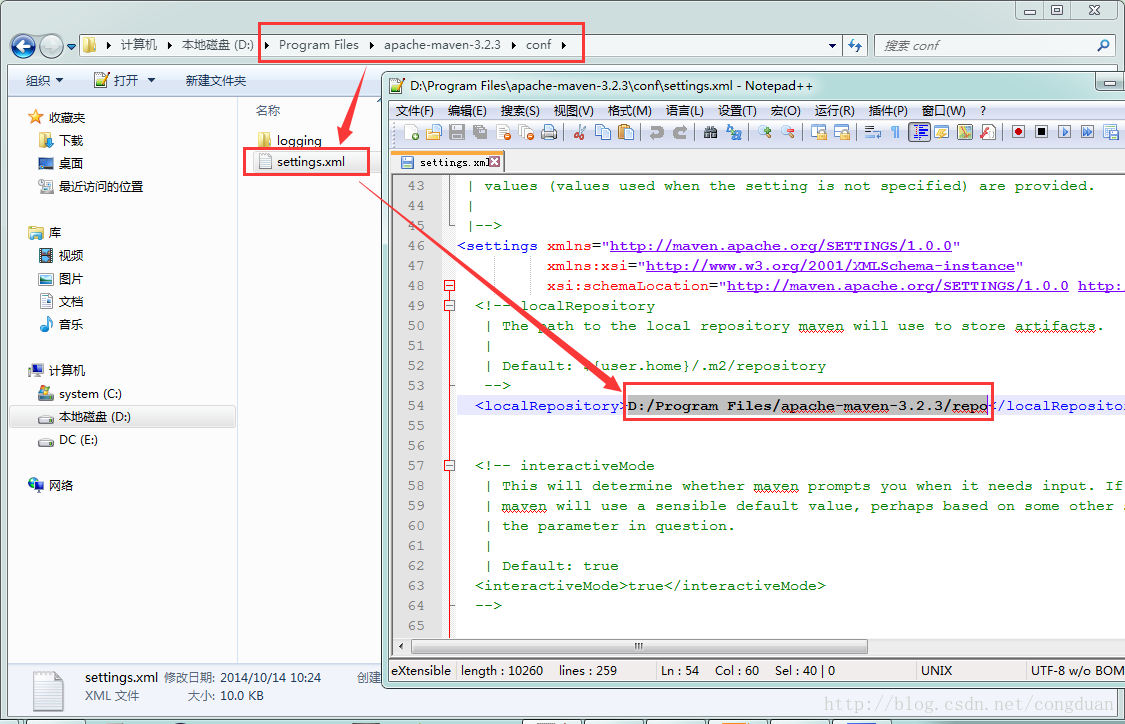
Task: Collapse the fold marker at line 49
Action: 449,306
